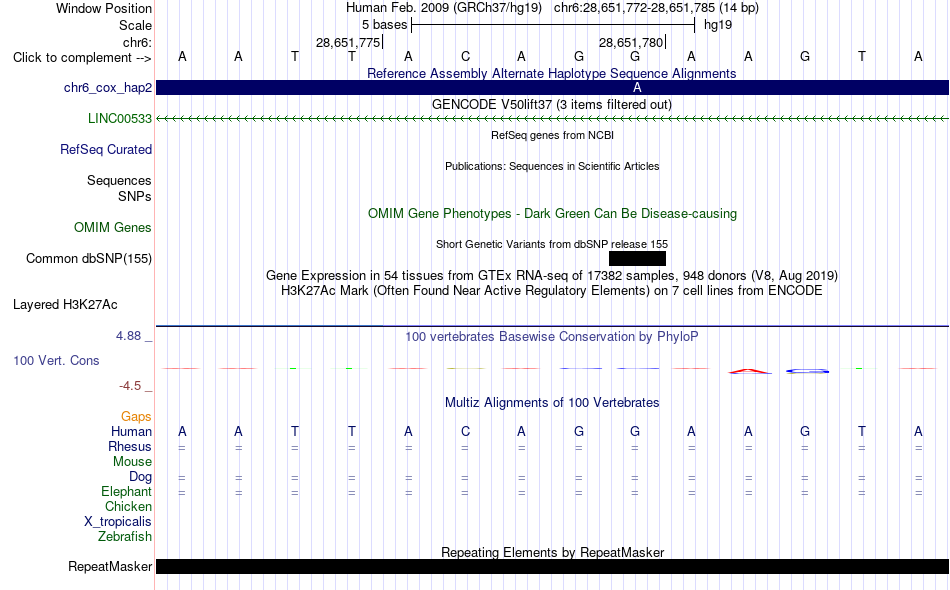Click the RepeatMasker track label
The image size is (950, 590).
(x=110, y=567)
